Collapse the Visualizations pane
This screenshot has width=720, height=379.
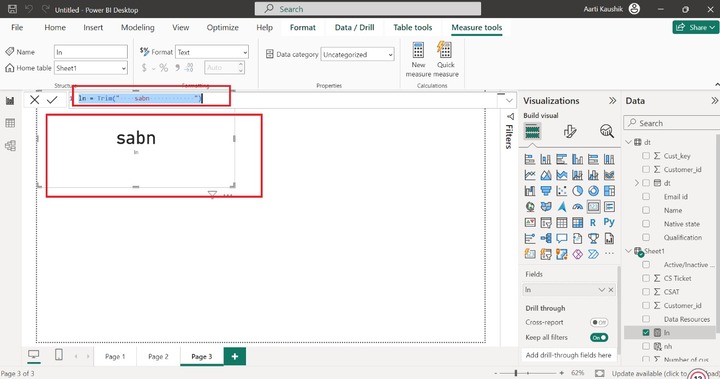click(612, 101)
